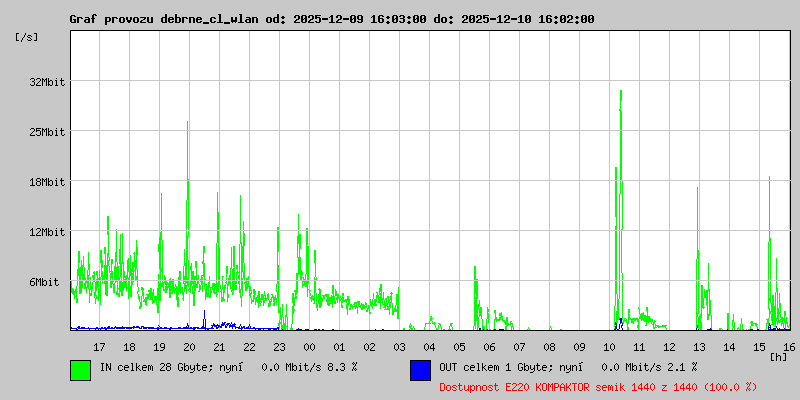The height and width of the screenshot is (400, 800).
Task: Click the blue OUT legend color swatch
Action: 420,370
